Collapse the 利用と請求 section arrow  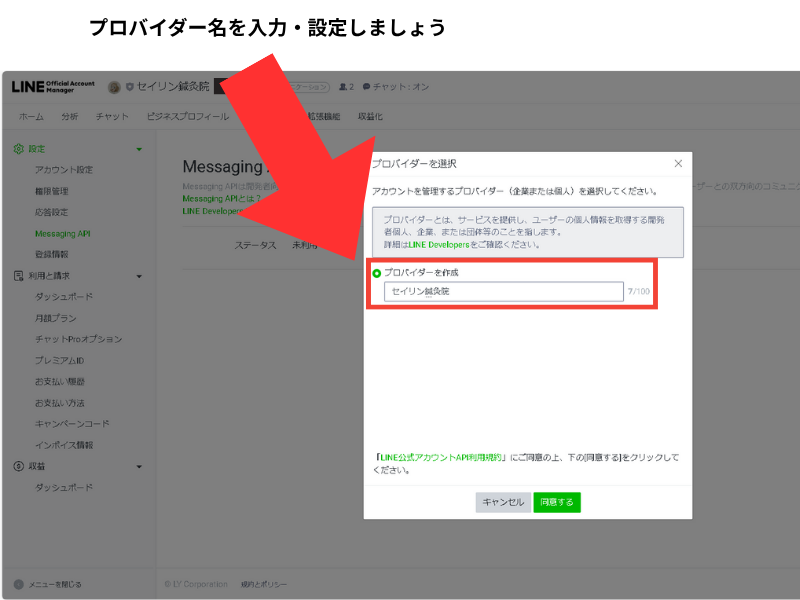pos(139,276)
